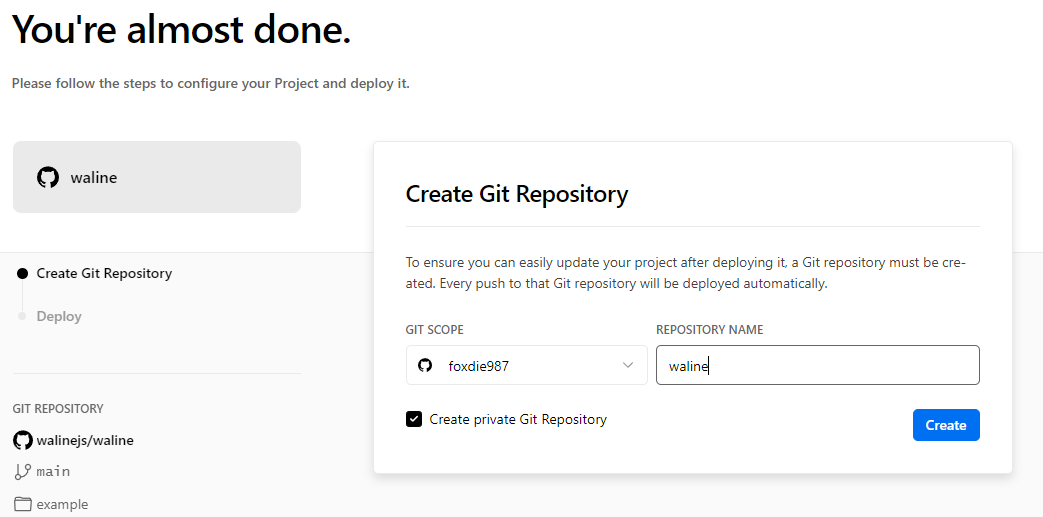Click the GitHub icon inside the Git Scope field
The width and height of the screenshot is (1043, 517).
coord(425,366)
